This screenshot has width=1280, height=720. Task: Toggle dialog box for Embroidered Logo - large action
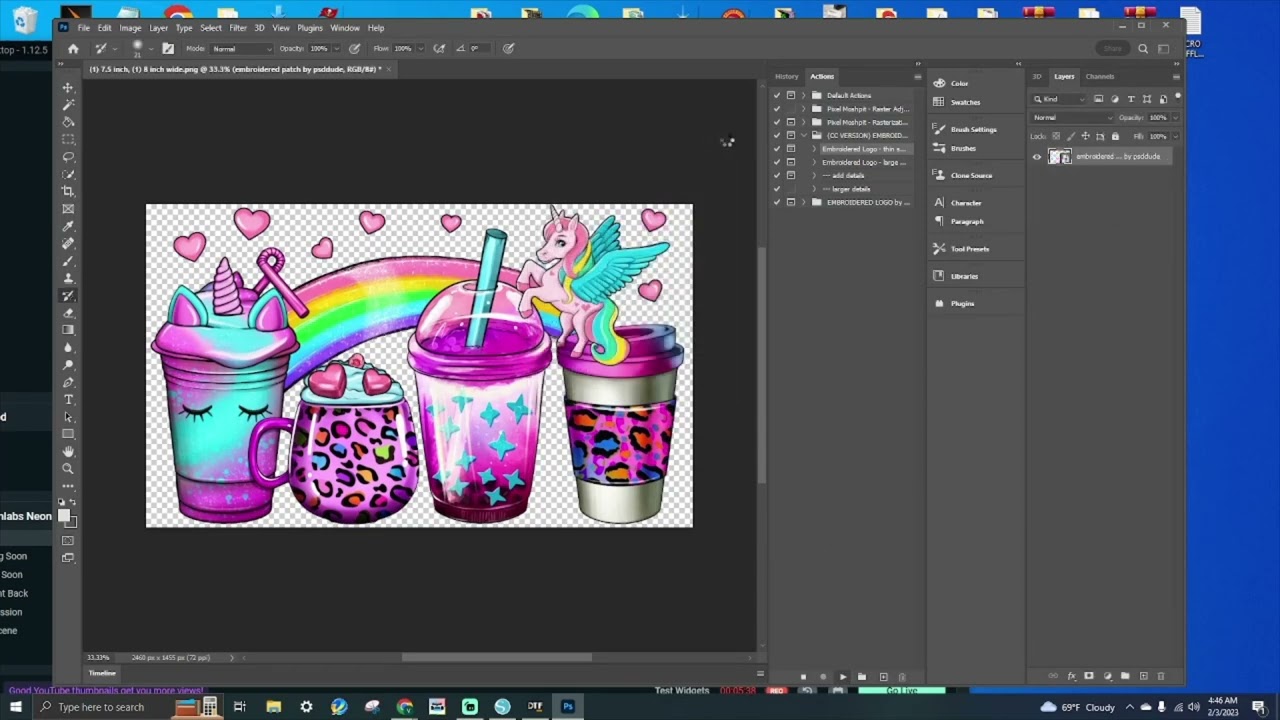click(791, 162)
